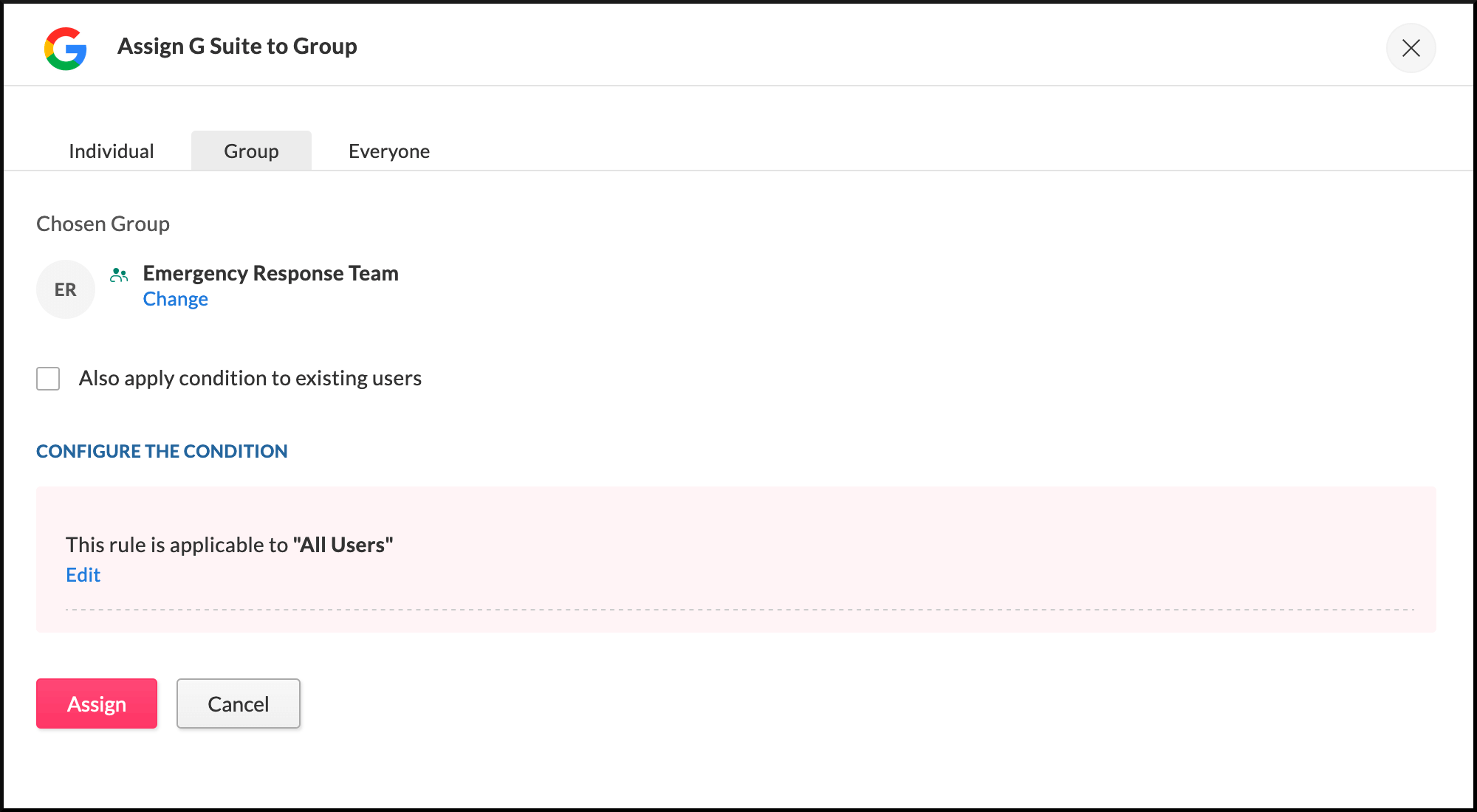Click the Google G logo

[x=66, y=49]
